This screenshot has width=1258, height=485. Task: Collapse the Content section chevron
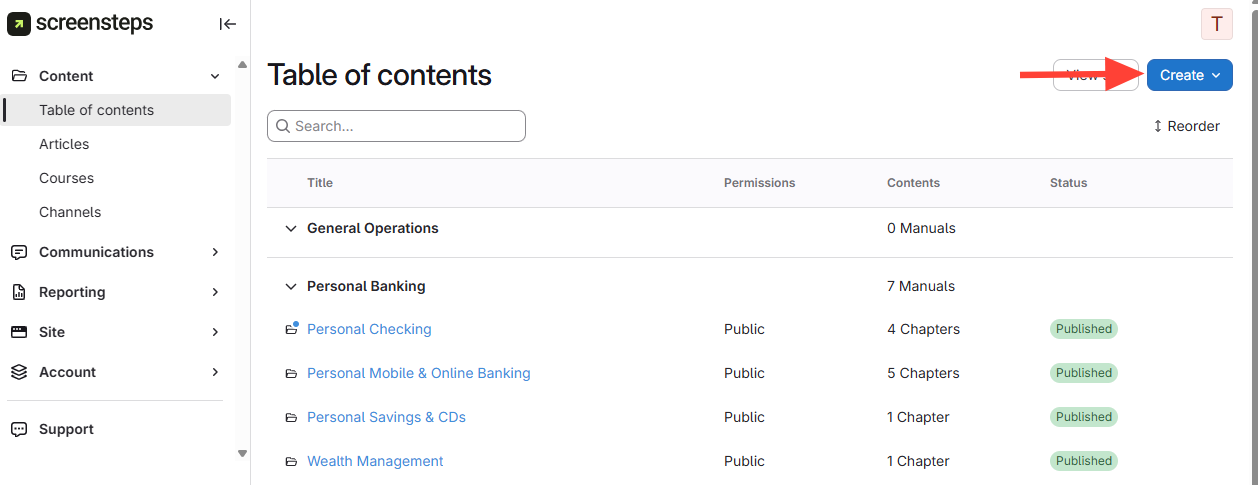click(x=214, y=76)
